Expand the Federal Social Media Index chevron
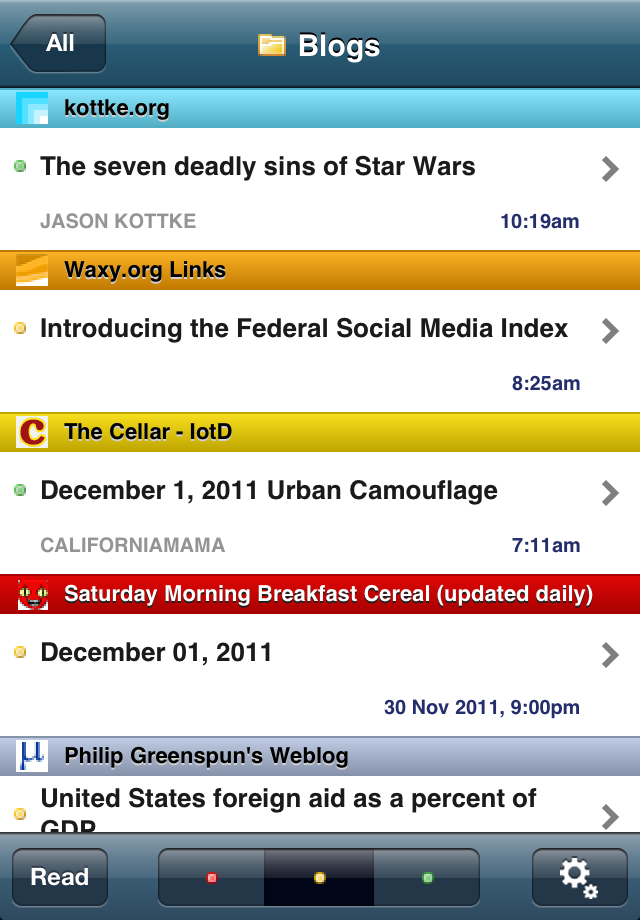Viewport: 640px width, 920px height. click(610, 330)
